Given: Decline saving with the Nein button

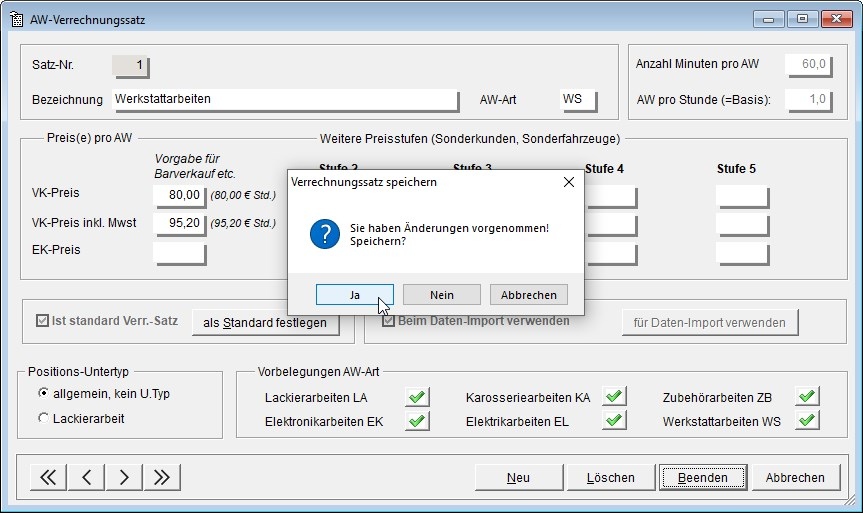Looking at the screenshot, I should click(441, 294).
